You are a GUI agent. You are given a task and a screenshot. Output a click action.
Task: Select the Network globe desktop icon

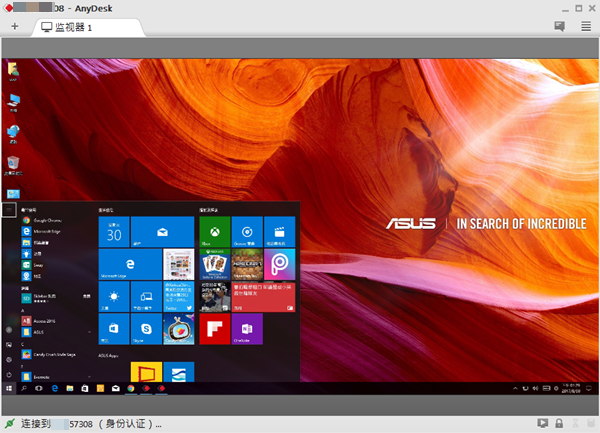click(x=13, y=134)
